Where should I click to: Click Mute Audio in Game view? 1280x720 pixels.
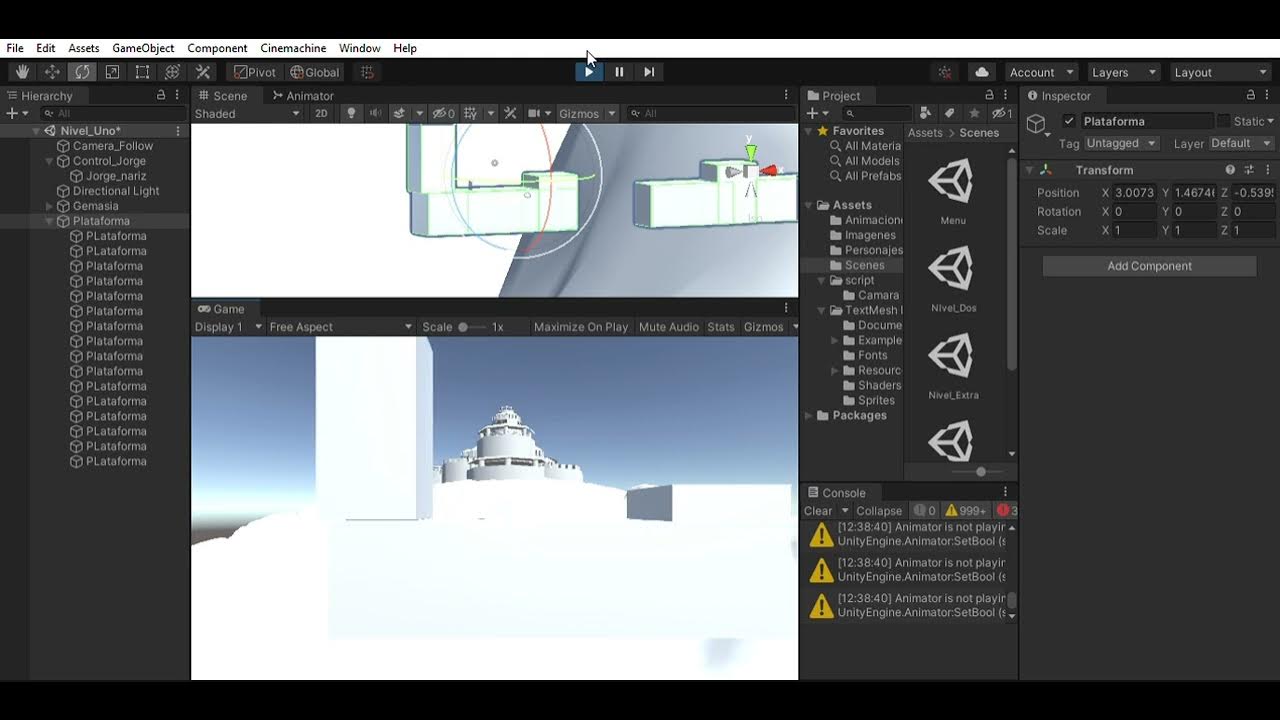(669, 327)
